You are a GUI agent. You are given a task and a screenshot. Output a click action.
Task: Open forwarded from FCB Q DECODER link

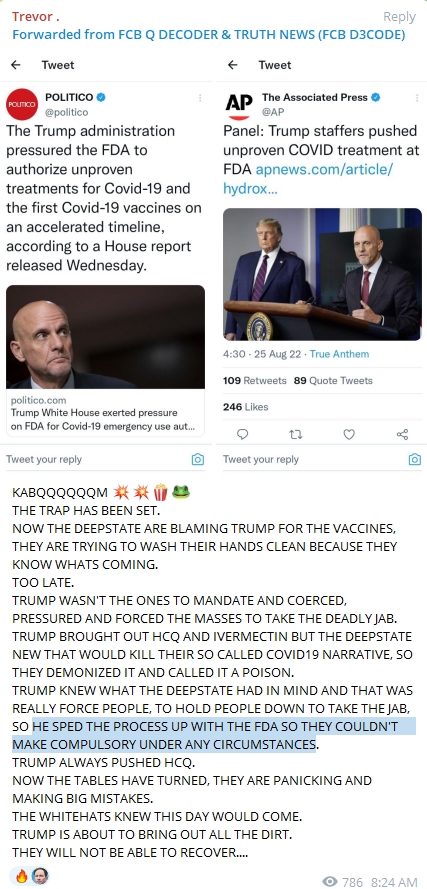tap(209, 35)
